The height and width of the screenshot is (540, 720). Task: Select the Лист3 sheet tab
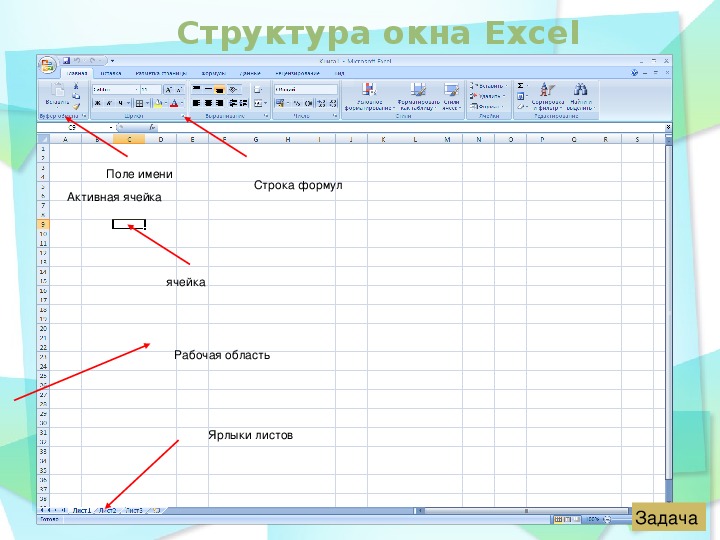click(135, 510)
